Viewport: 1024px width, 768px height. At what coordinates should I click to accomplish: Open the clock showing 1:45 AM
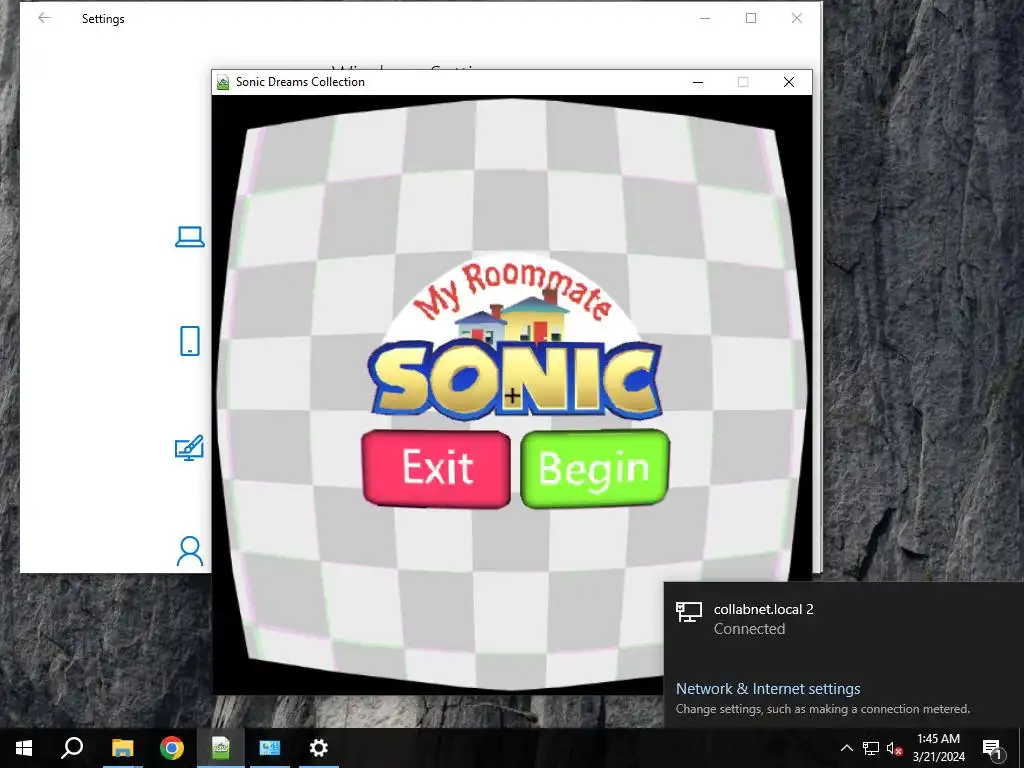tap(938, 748)
